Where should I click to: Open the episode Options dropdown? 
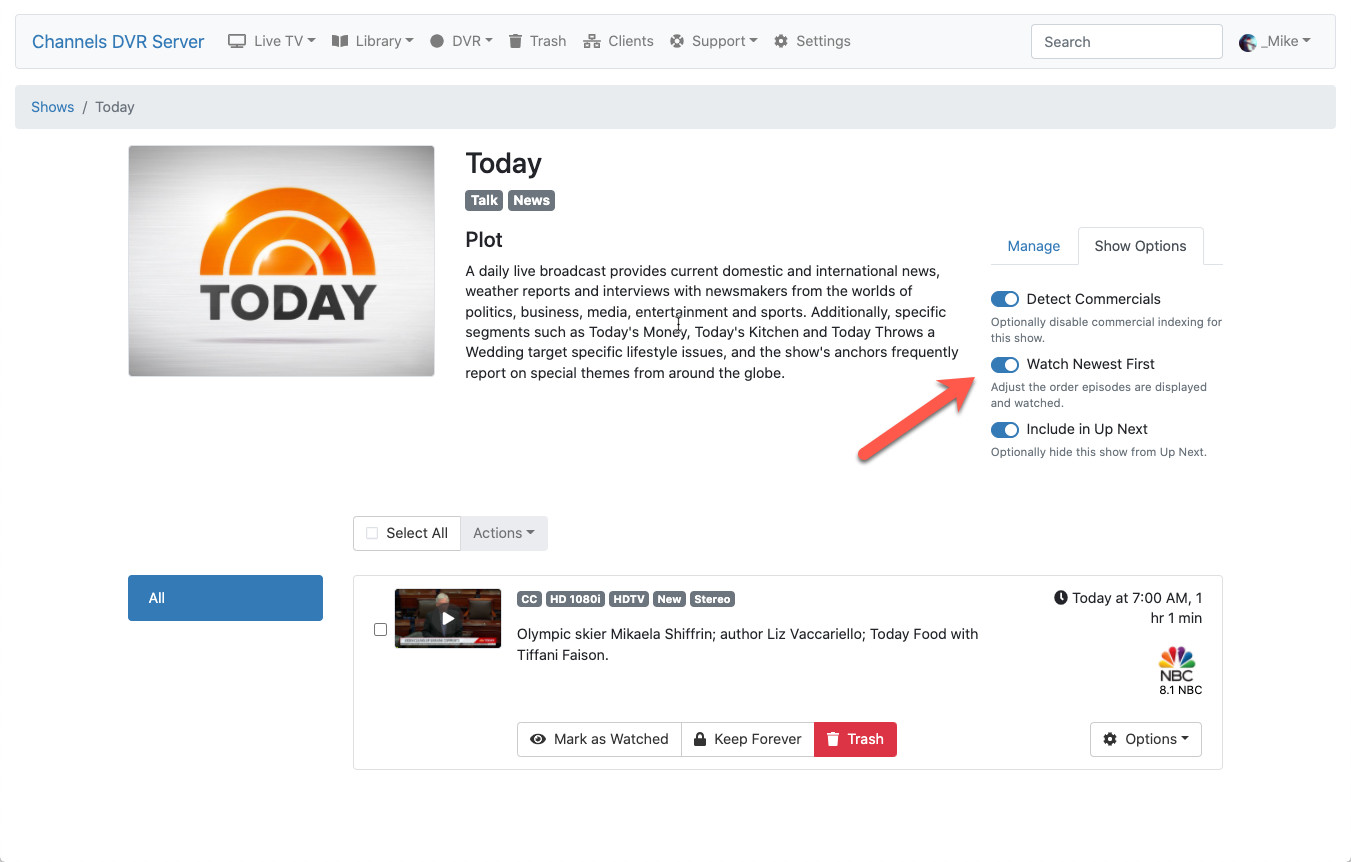click(x=1145, y=739)
